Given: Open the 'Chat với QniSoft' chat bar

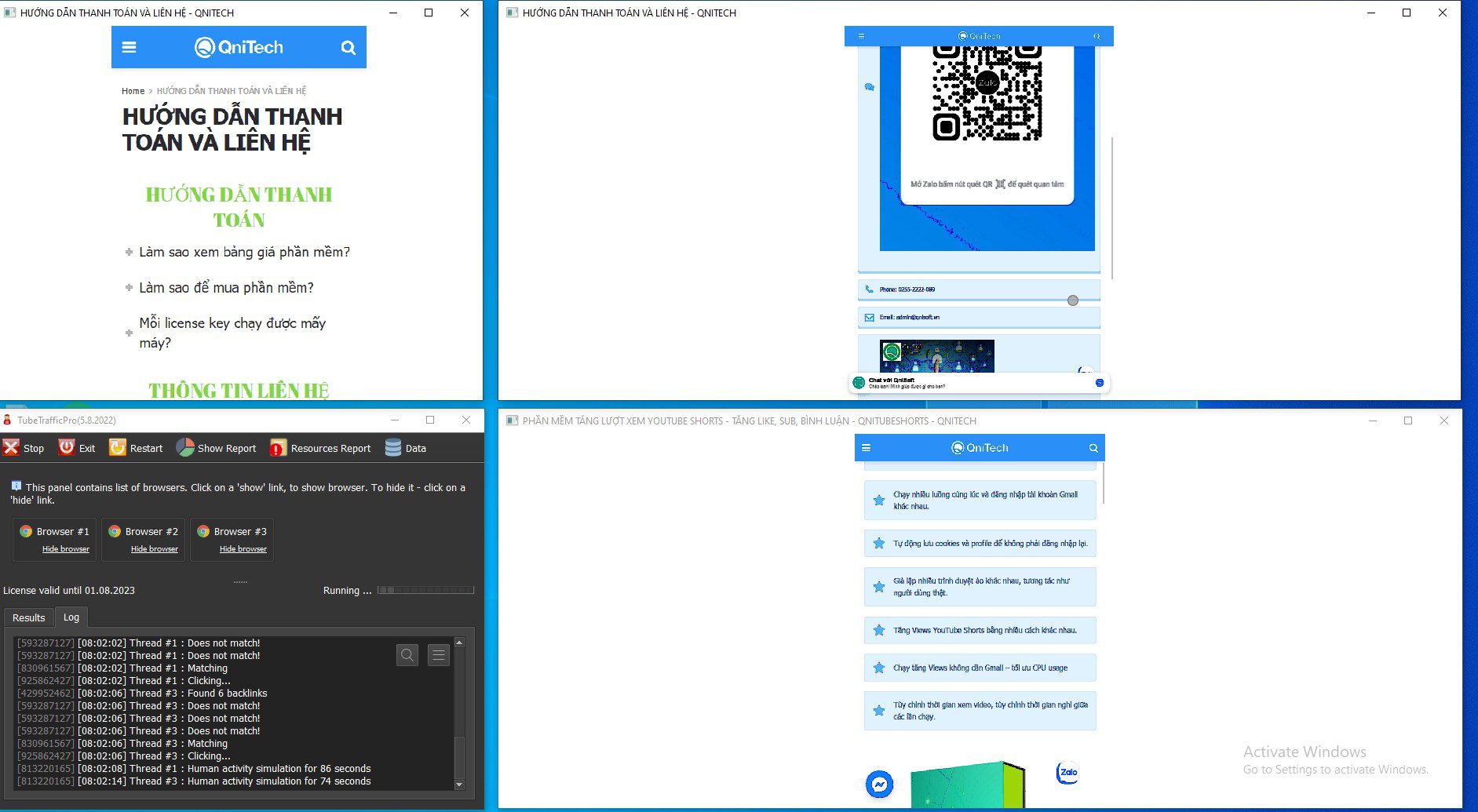Looking at the screenshot, I should click(x=979, y=383).
